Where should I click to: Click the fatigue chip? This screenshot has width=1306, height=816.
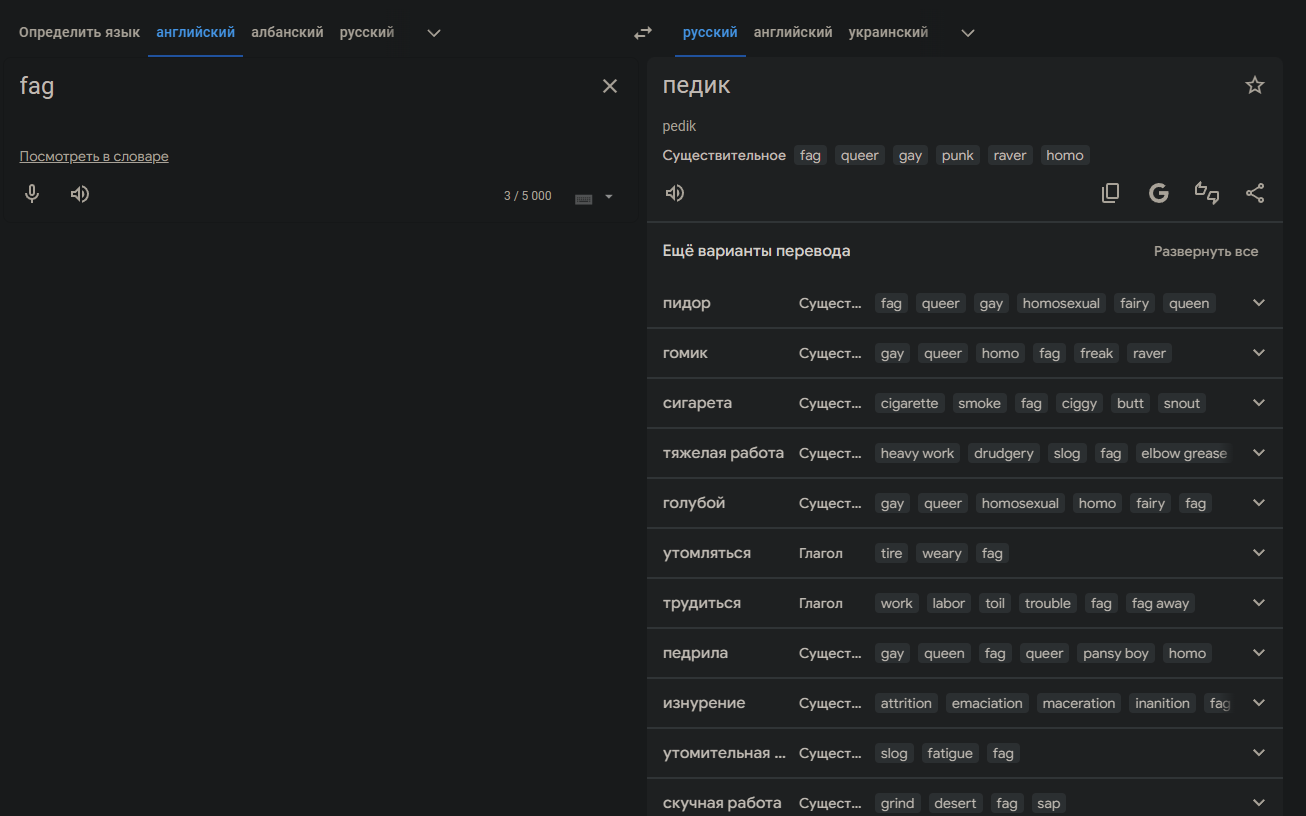(x=950, y=753)
